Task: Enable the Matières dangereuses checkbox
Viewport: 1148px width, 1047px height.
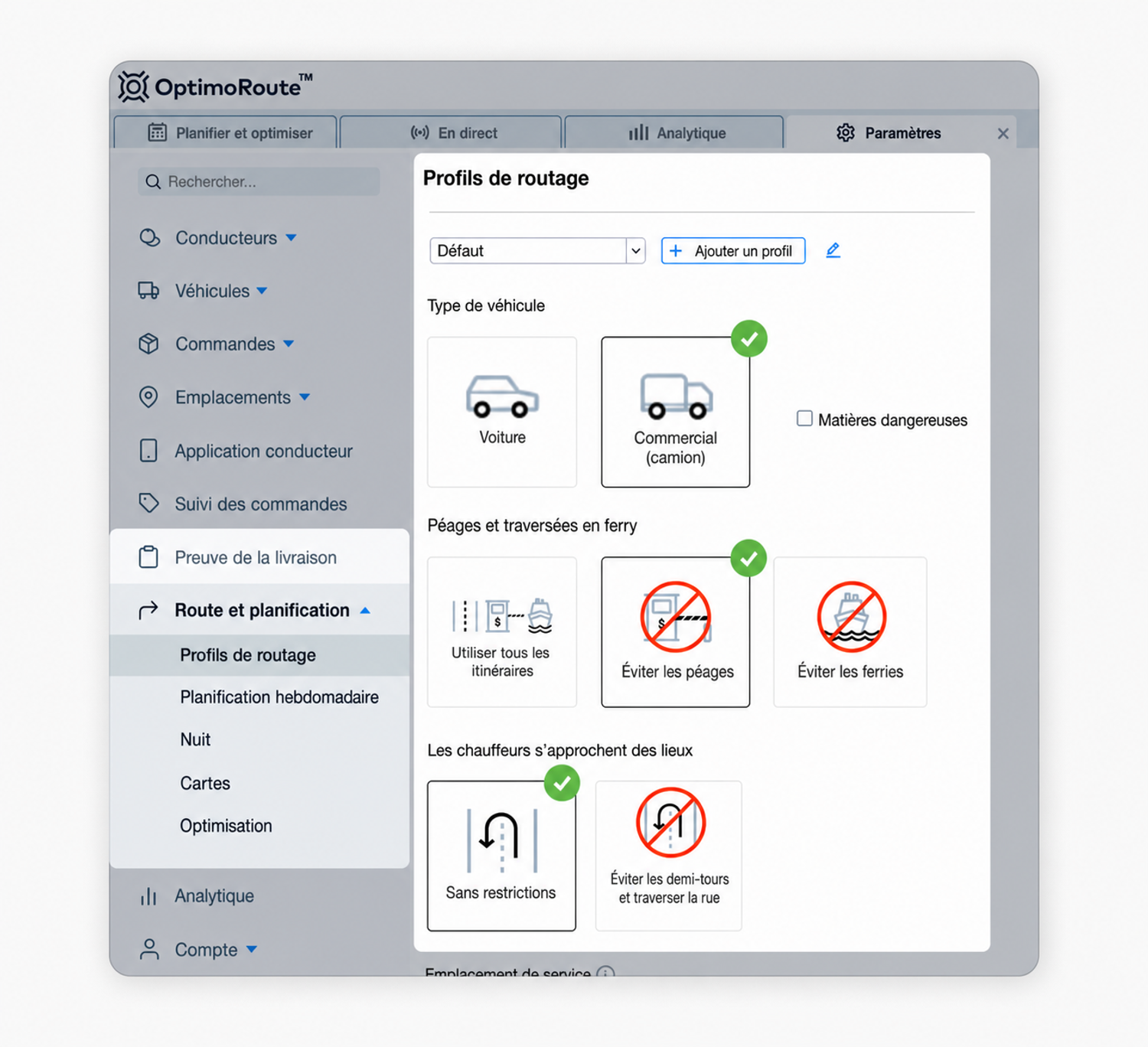Action: (804, 419)
